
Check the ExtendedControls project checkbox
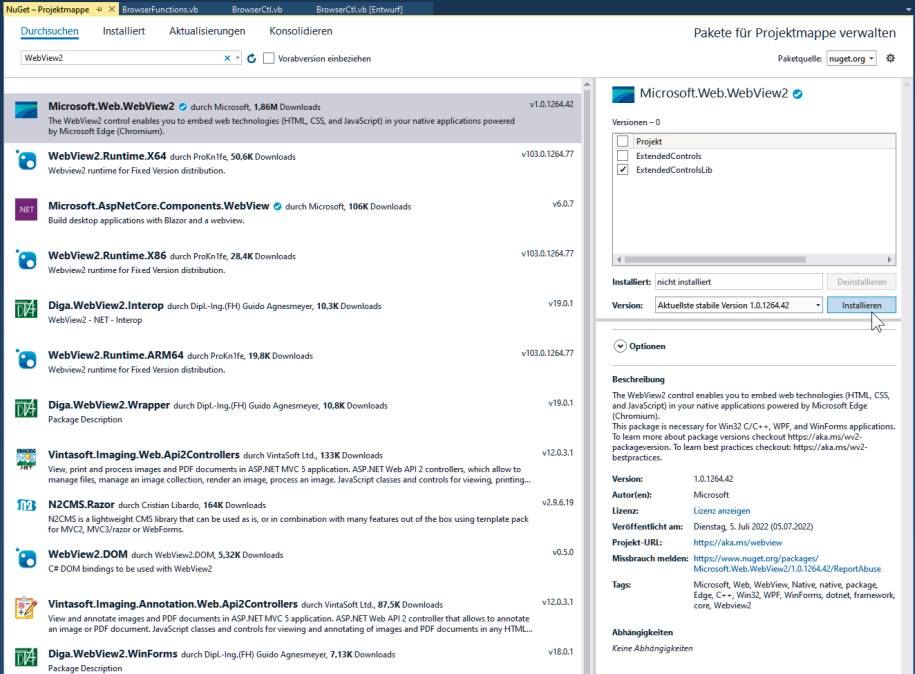tap(623, 156)
